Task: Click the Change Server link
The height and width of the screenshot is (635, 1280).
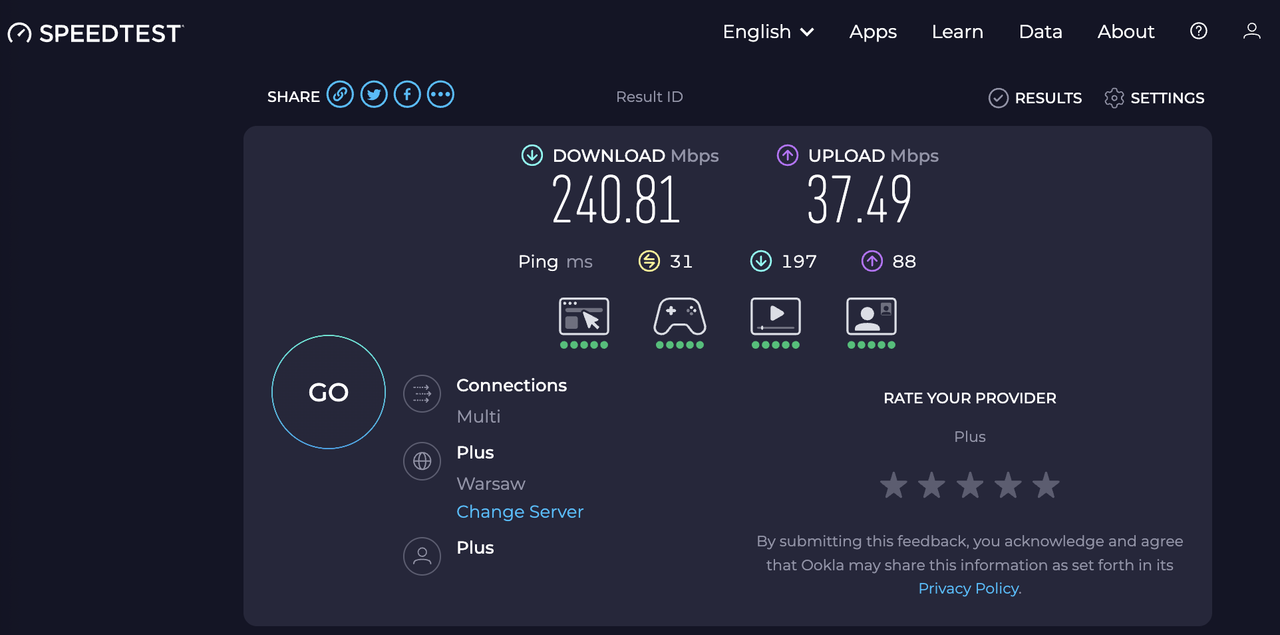Action: click(520, 512)
